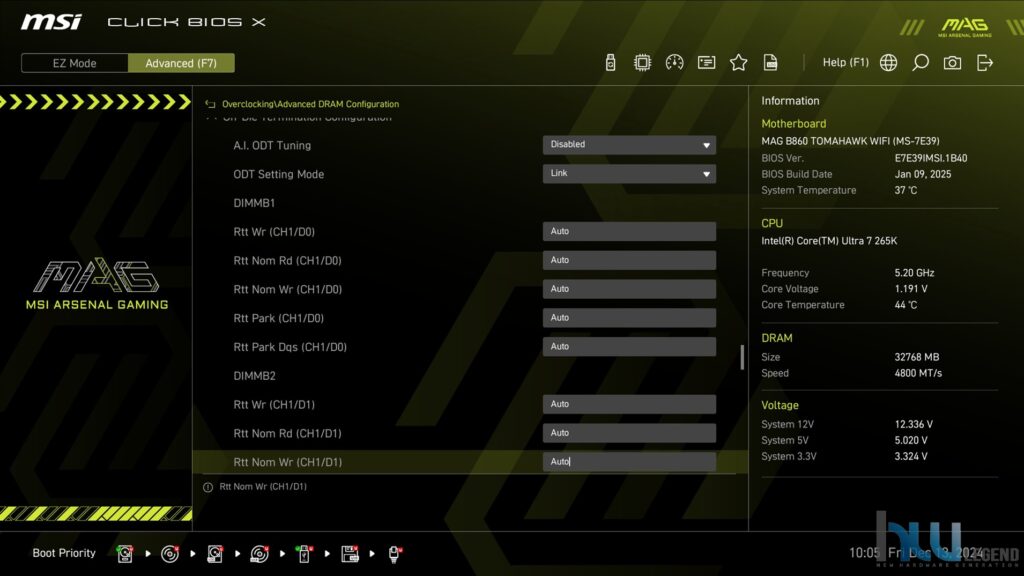1024x576 pixels.
Task: Select the Advanced (F7) tab
Action: tap(181, 63)
